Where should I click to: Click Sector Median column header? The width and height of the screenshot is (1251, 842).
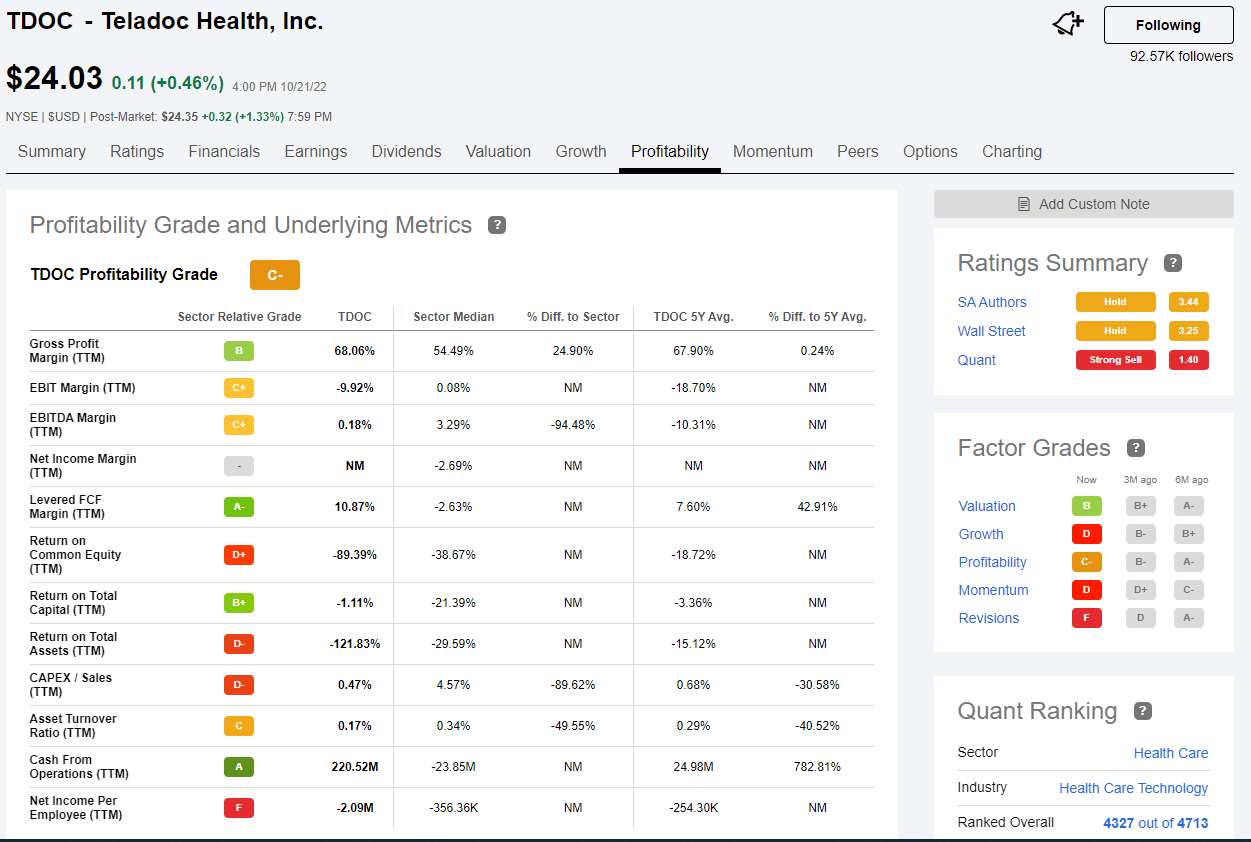[454, 317]
